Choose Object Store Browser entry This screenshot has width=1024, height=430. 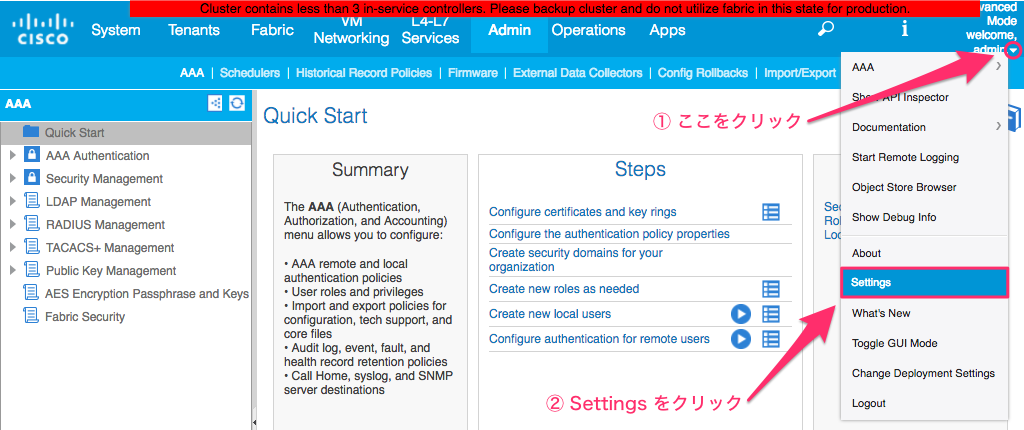coord(925,187)
